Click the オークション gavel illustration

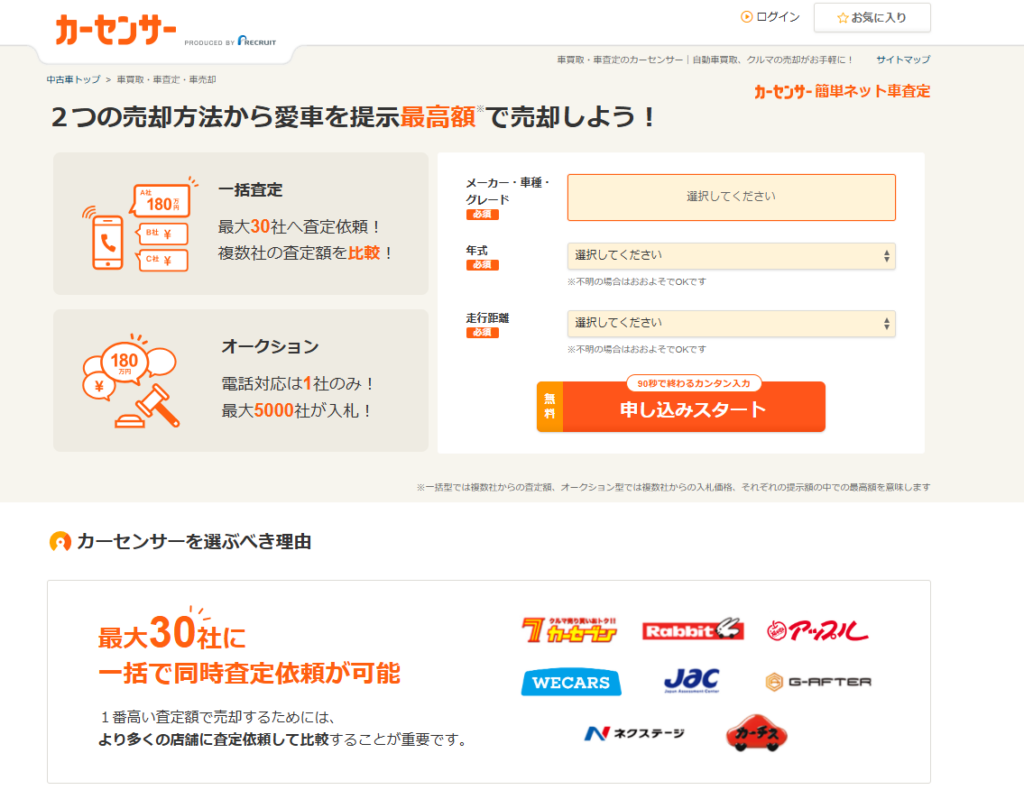point(129,382)
